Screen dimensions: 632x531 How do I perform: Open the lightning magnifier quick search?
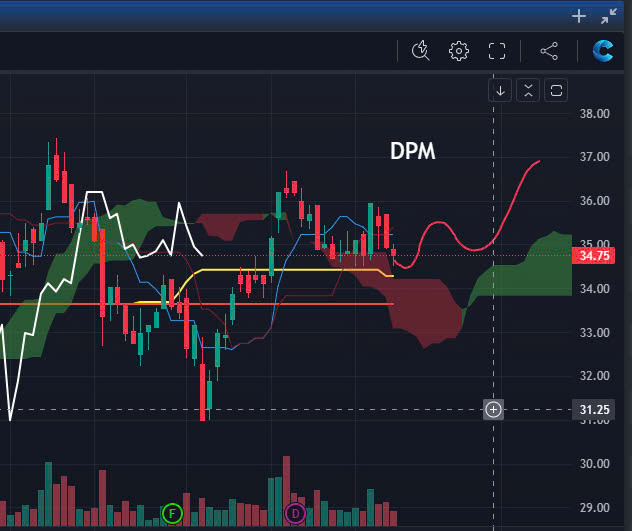pos(420,51)
